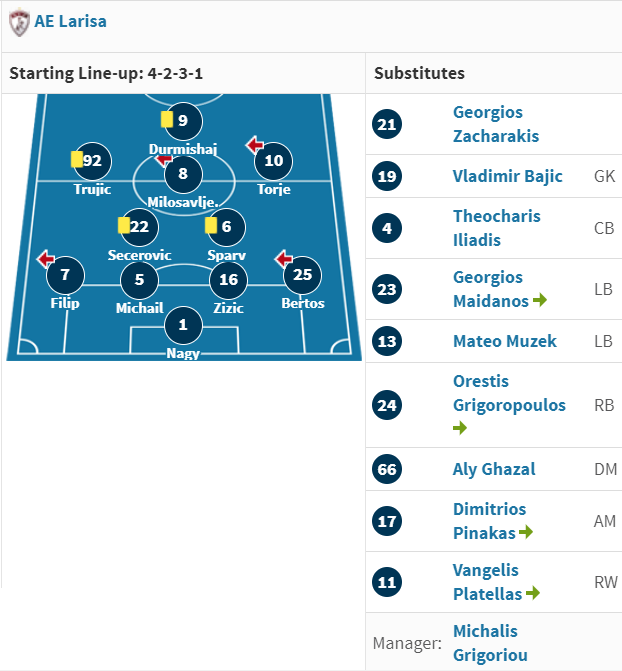Open Mateo Muzek player profile

[x=505, y=341]
